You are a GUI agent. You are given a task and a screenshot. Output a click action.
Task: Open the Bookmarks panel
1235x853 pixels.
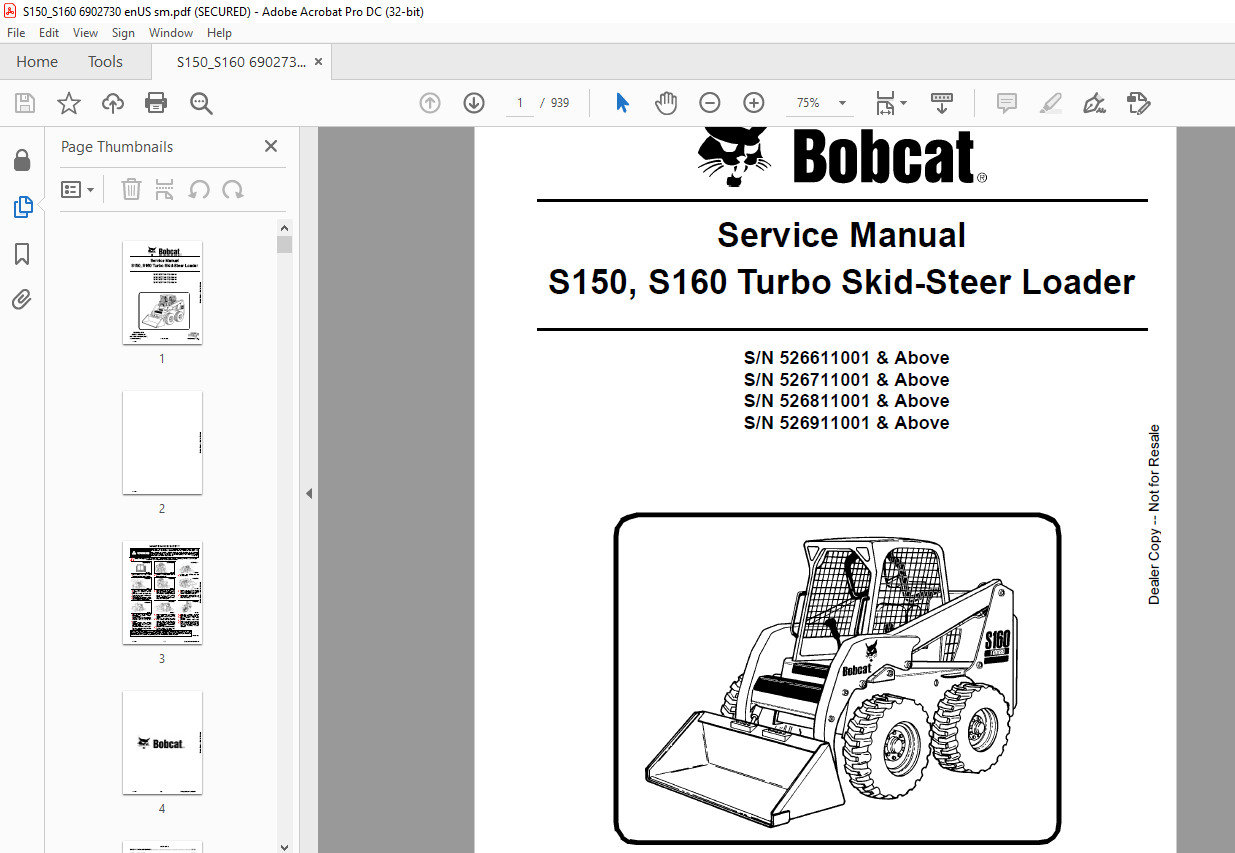(22, 254)
